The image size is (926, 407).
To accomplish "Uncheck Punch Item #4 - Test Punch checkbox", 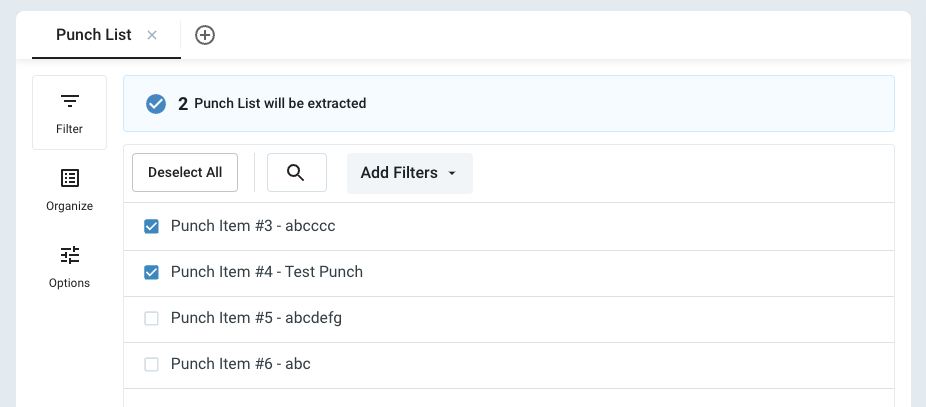I will click(152, 272).
